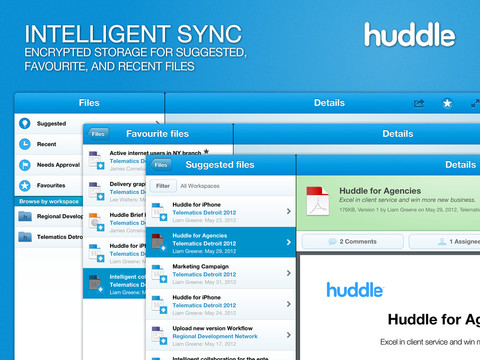
Task: Click the Huddle Brief presentation icon
Action: 97,222
